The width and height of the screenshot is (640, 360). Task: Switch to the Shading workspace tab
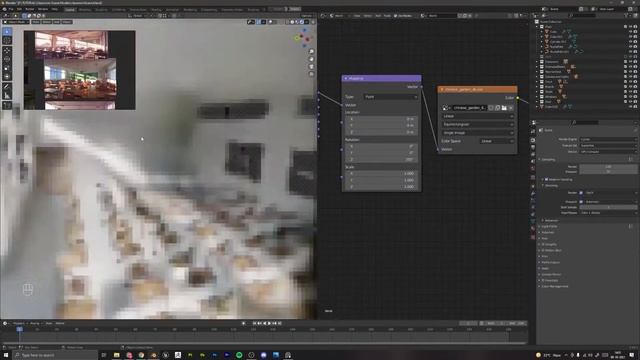[x=156, y=9]
